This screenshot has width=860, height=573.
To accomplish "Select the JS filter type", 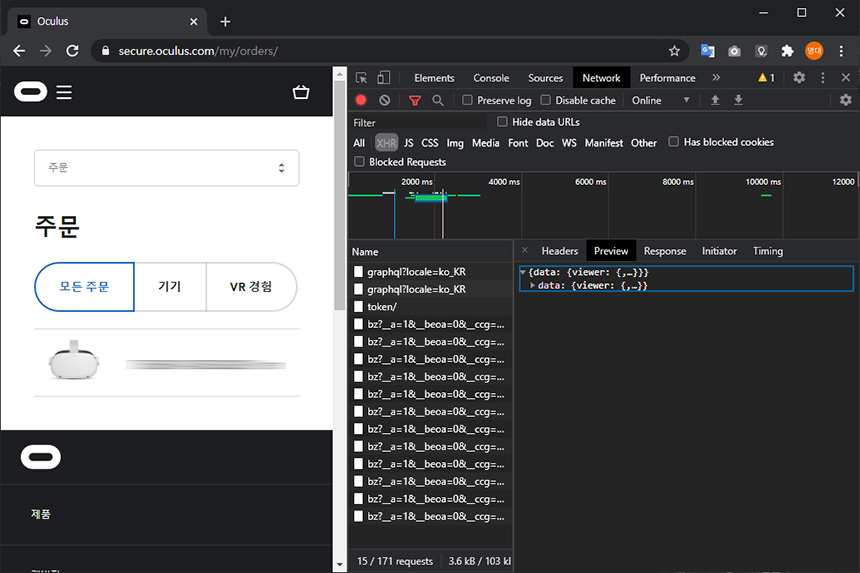I will tap(409, 143).
